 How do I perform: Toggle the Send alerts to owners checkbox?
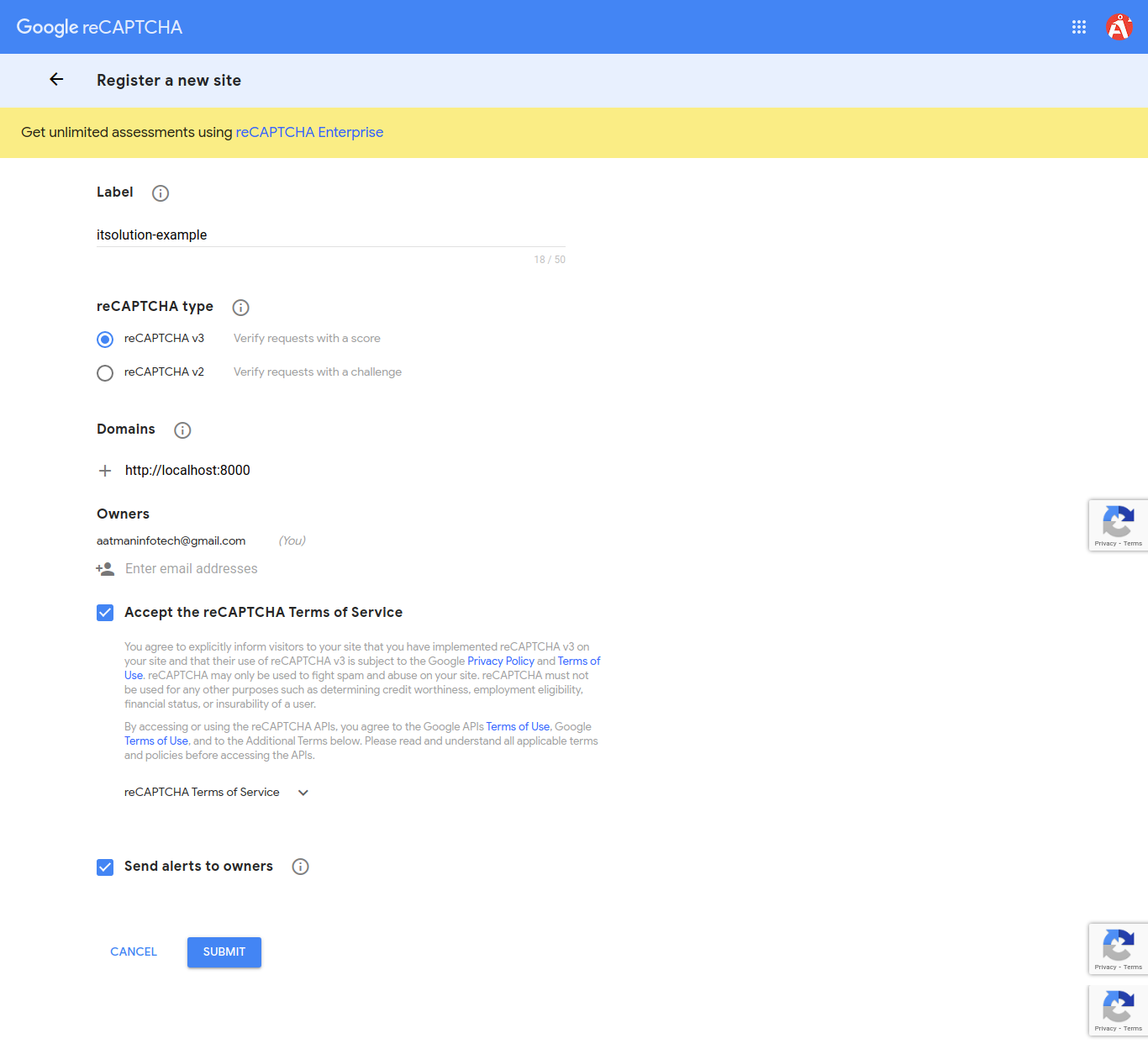click(x=105, y=867)
